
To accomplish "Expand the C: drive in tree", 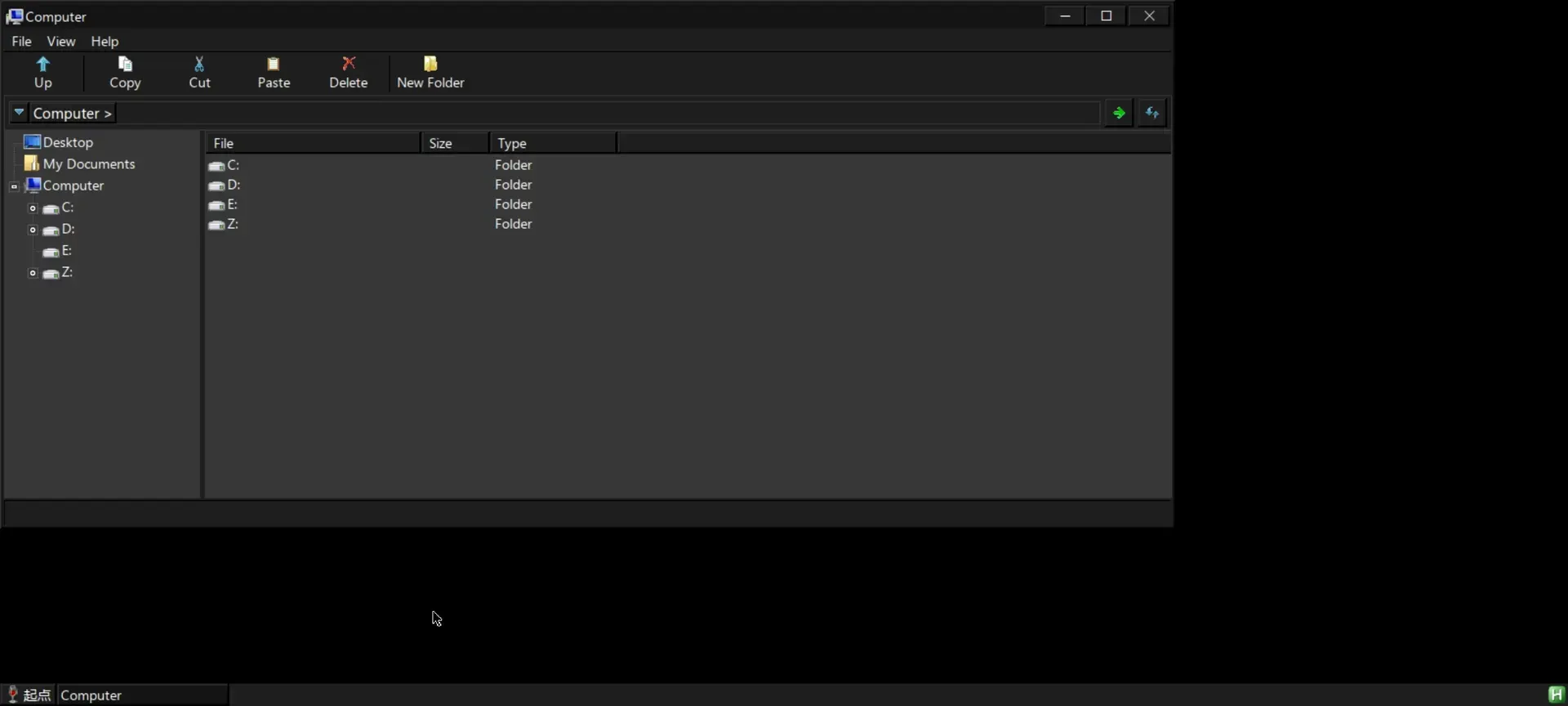I will point(33,208).
